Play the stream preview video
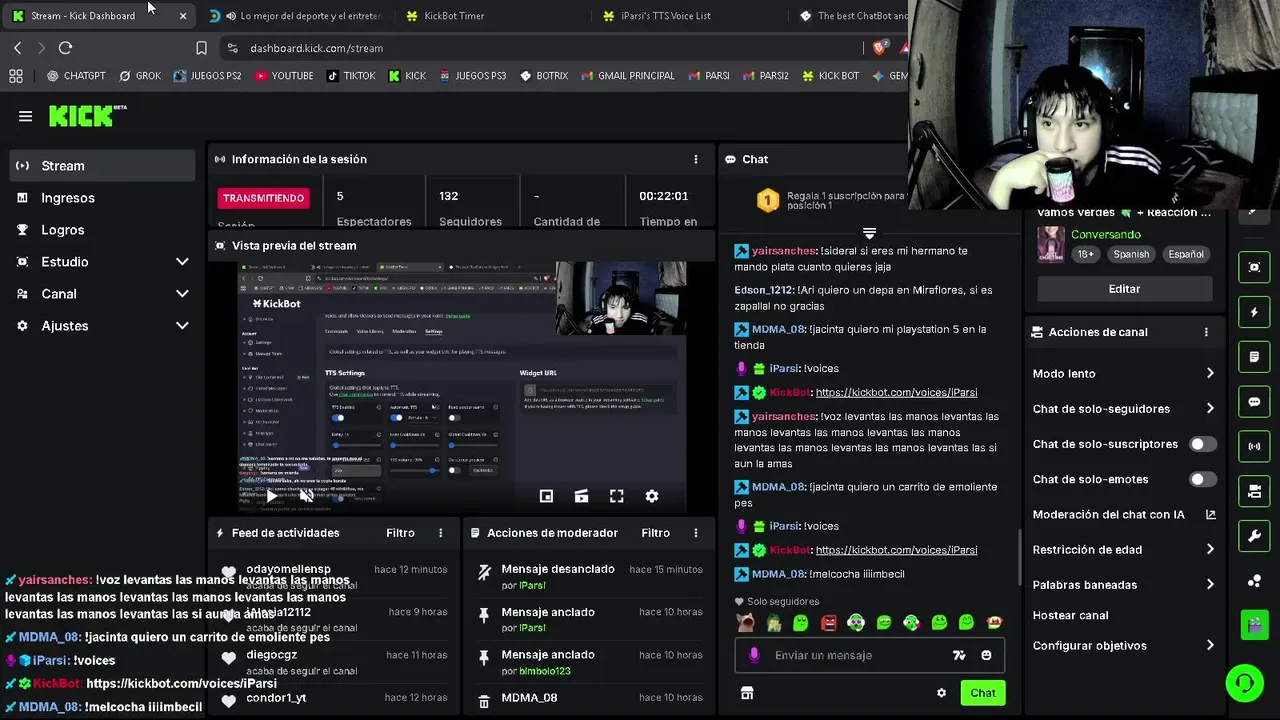Viewport: 1280px width, 720px height. tap(272, 496)
